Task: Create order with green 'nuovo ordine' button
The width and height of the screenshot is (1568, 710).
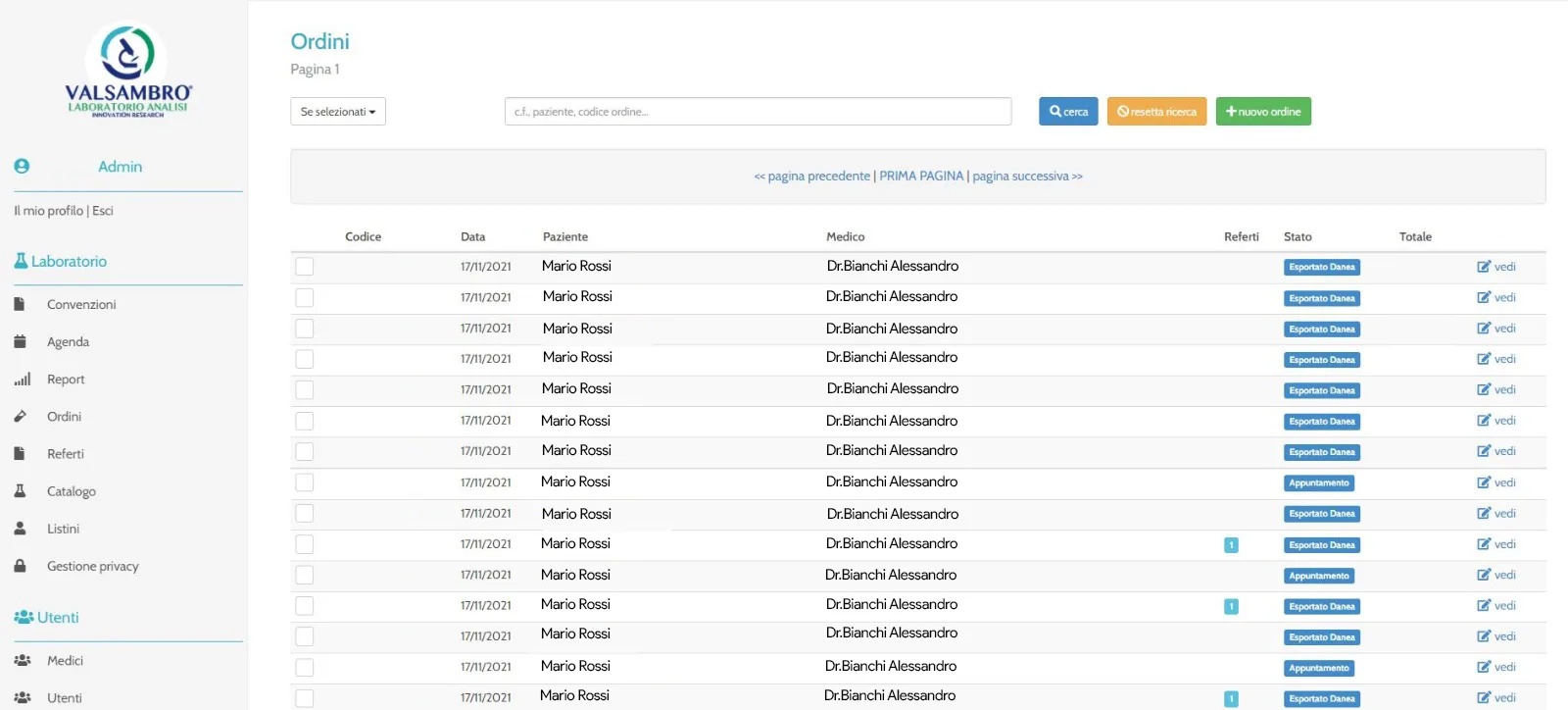Action: 1263,112
